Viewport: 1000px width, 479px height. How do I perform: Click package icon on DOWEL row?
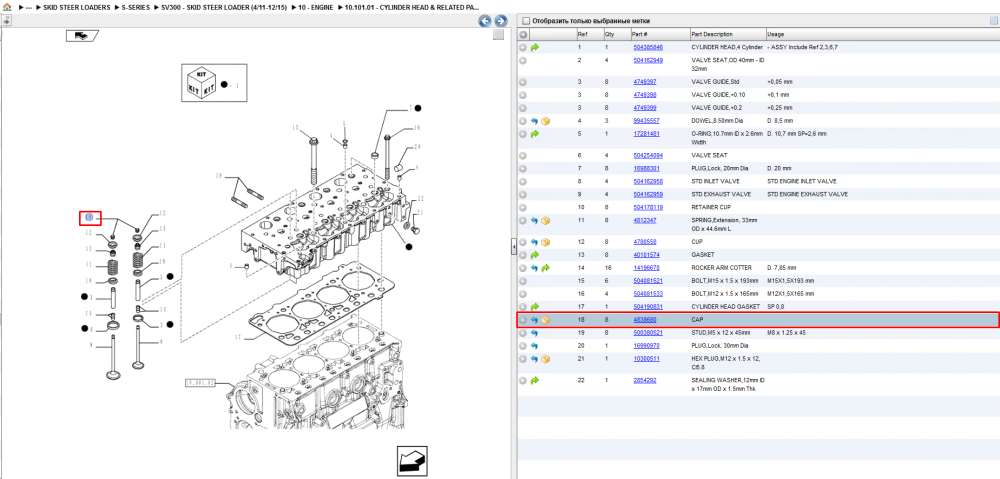[545, 121]
